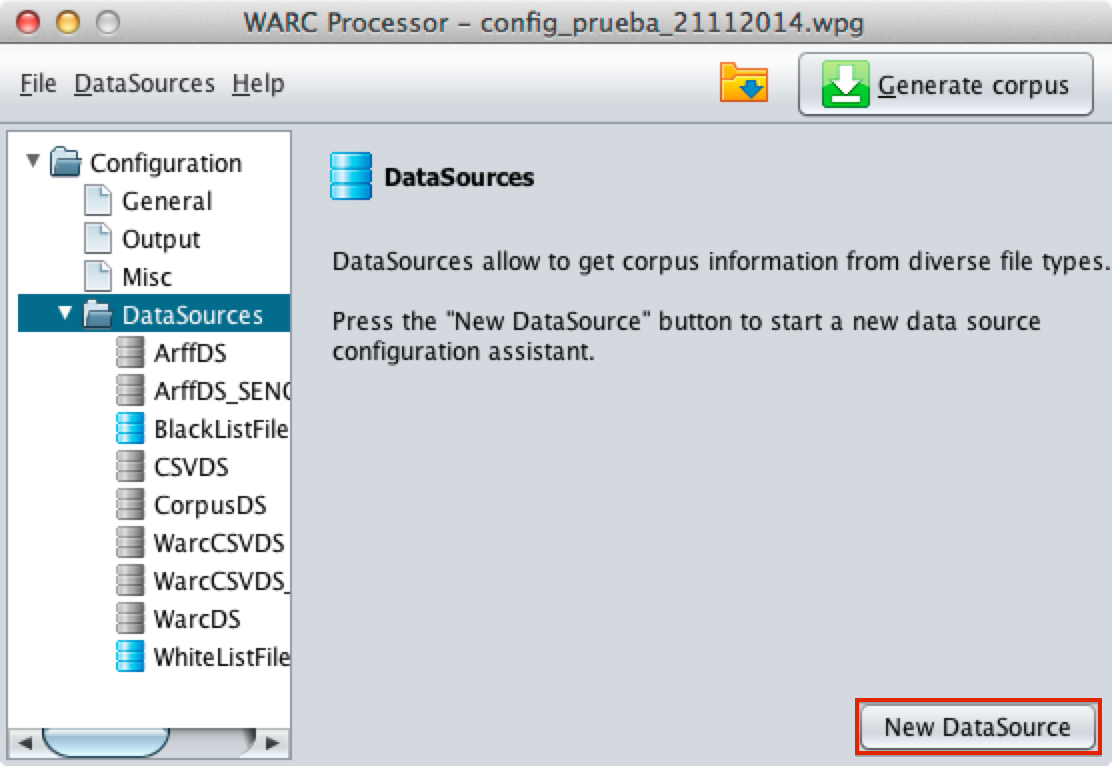Screen dimensions: 1112x766
Task: Open the File menu
Action: click(x=38, y=84)
